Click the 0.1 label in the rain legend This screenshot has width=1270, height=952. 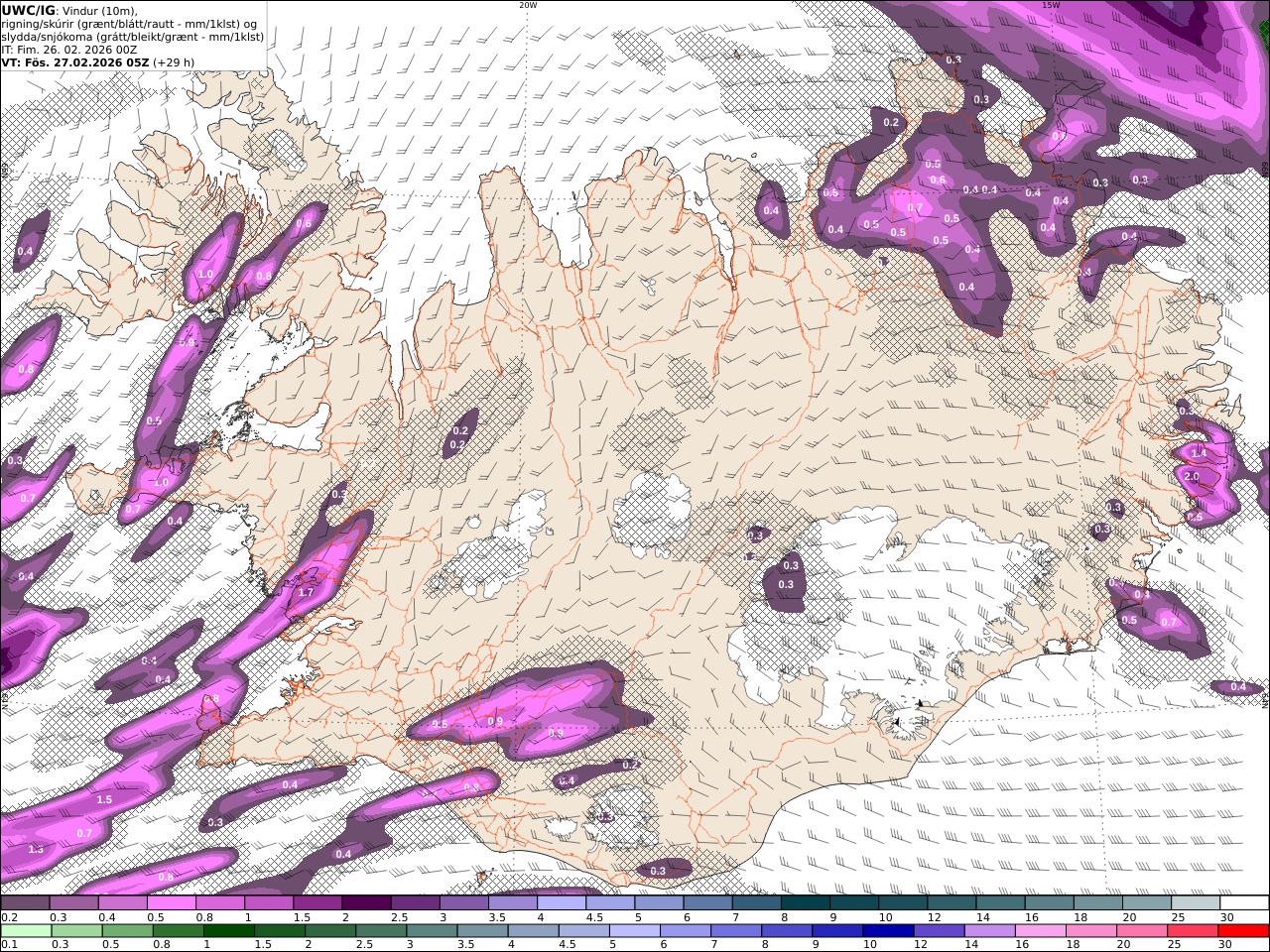(x=8, y=944)
